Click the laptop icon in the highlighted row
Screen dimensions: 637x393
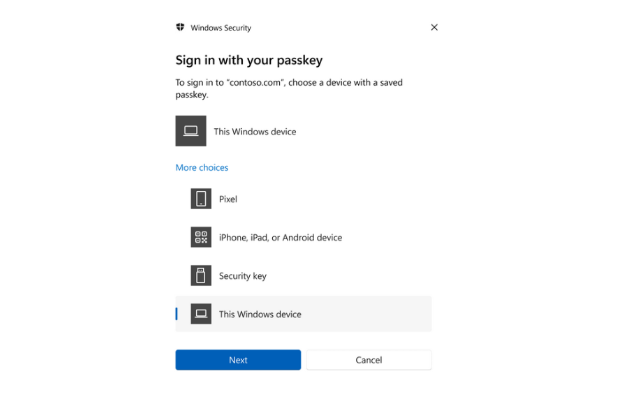point(201,314)
